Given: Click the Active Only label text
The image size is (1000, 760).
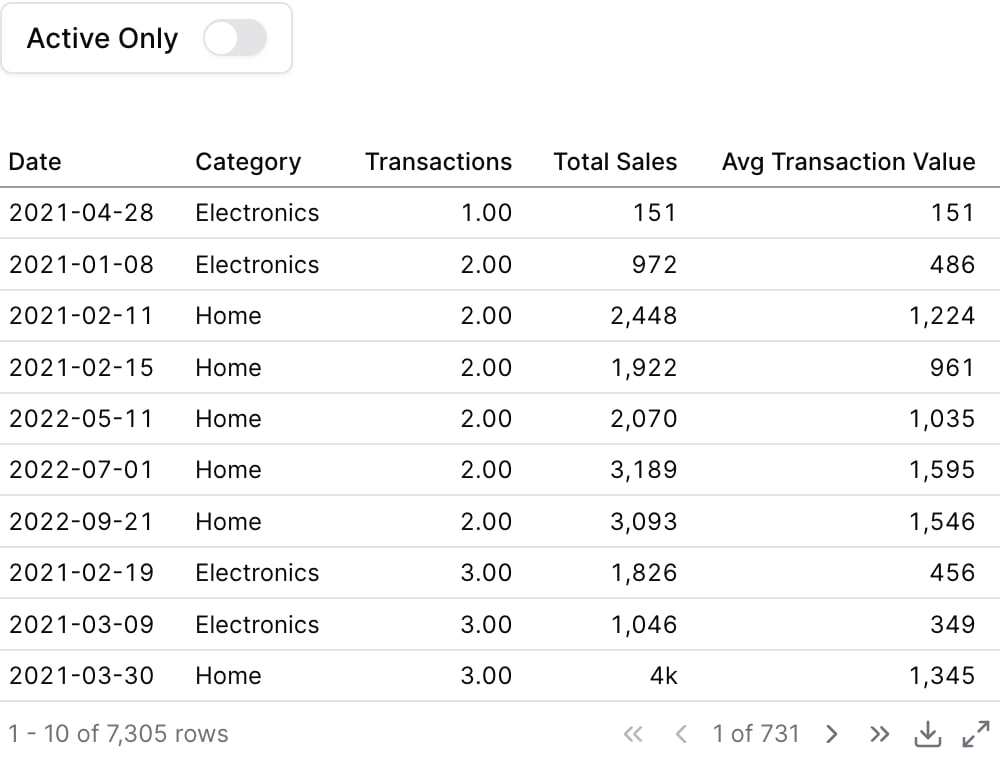Looking at the screenshot, I should click(102, 38).
